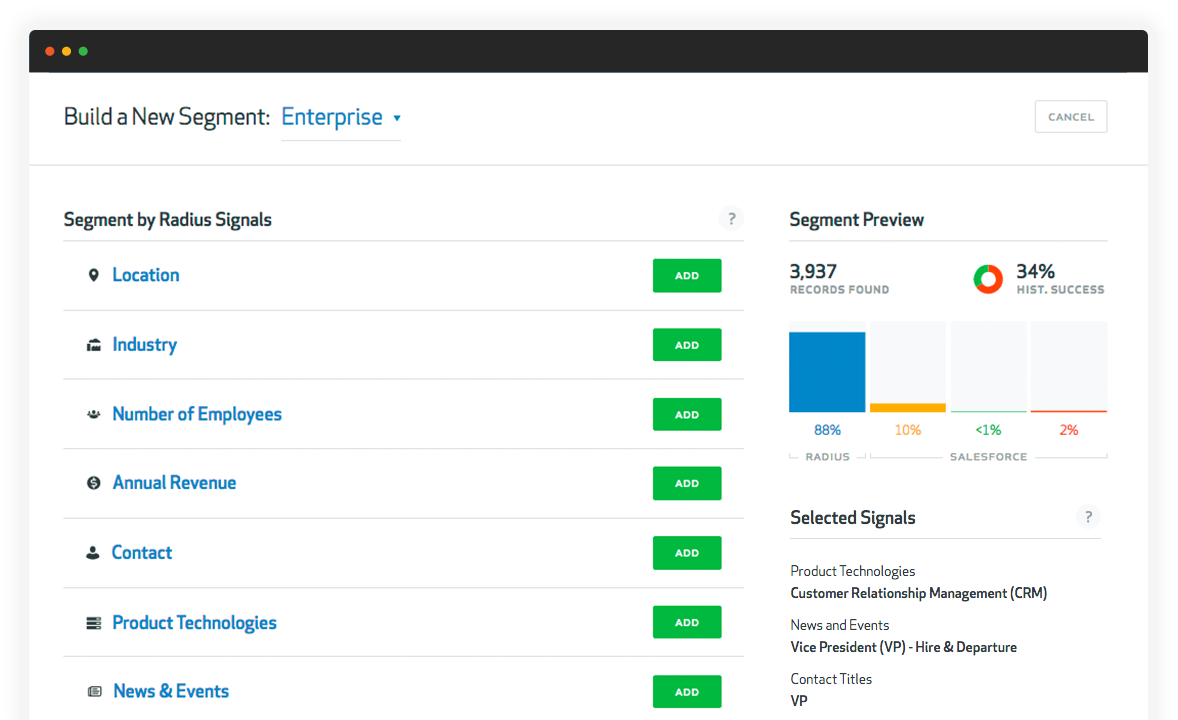Click the 3,937 records found count
The width and height of the screenshot is (1178, 720).
[813, 271]
